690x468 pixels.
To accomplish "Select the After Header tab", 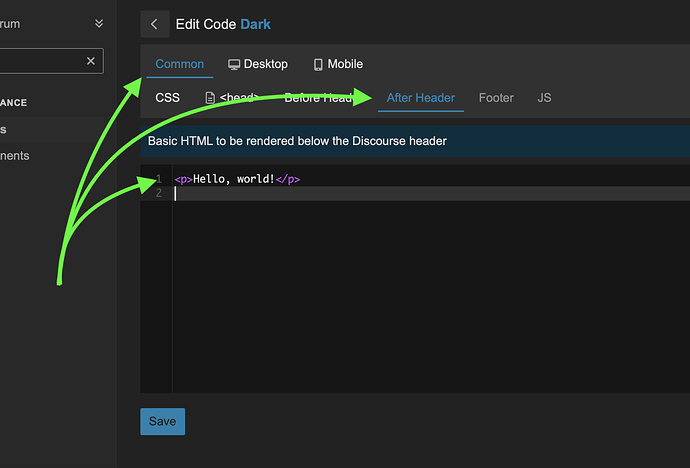I will pos(421,98).
